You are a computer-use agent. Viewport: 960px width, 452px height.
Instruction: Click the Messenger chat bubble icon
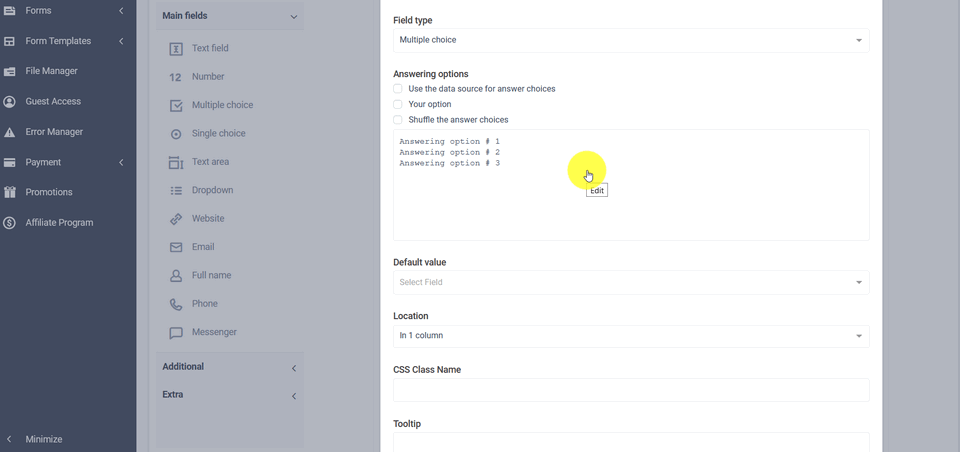click(176, 333)
